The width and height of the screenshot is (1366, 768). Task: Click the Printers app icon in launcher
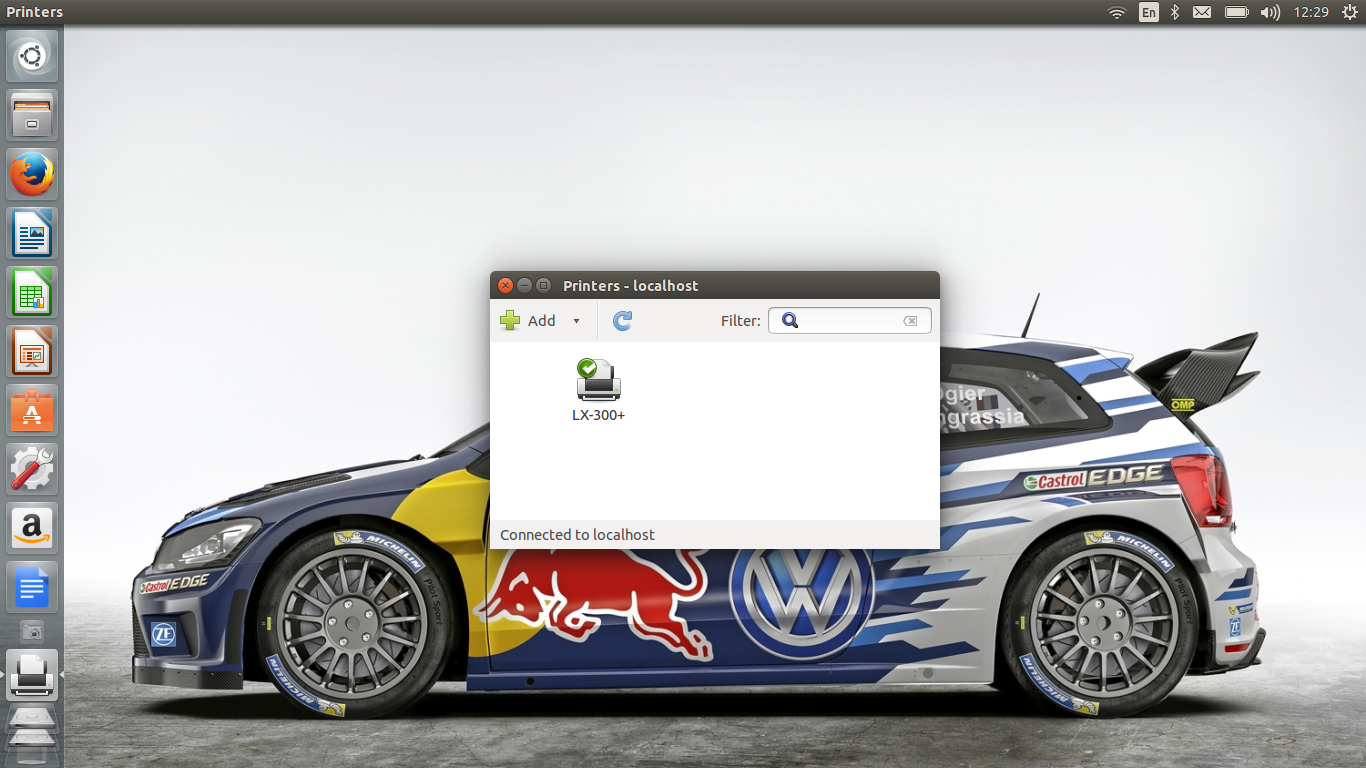(32, 675)
